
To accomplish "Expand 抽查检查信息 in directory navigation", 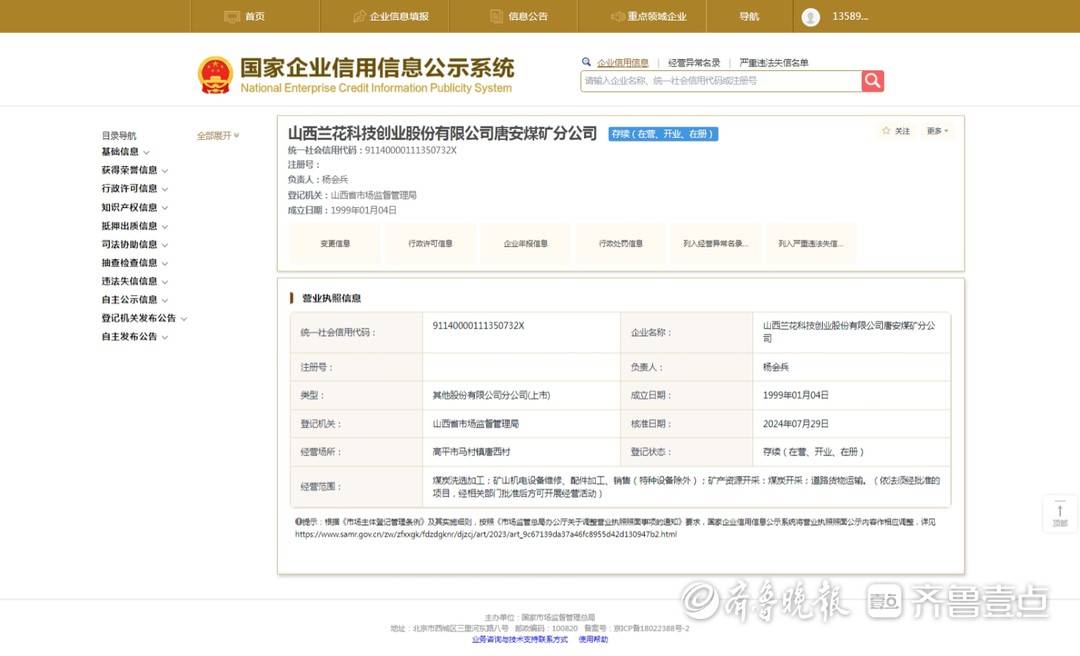I will coord(135,263).
